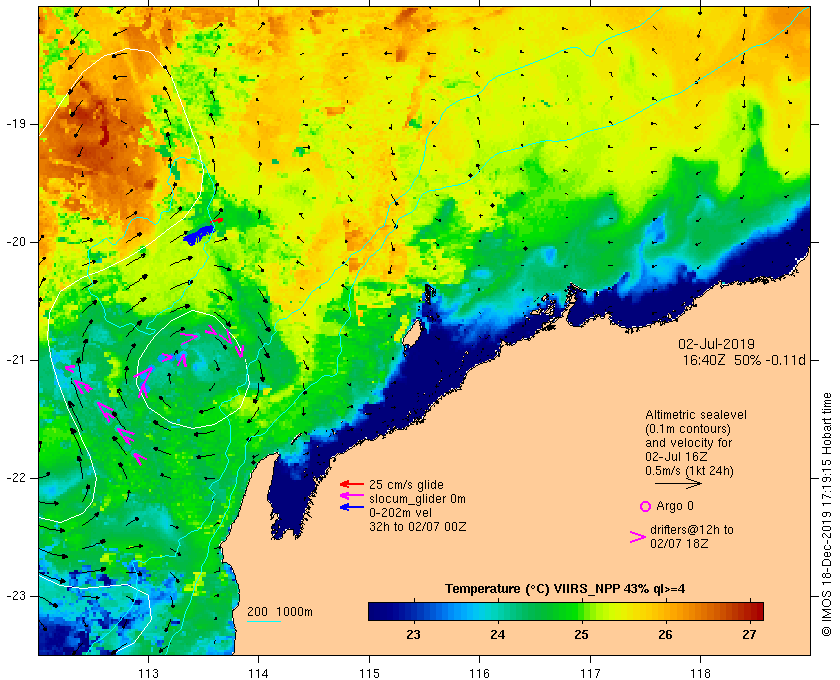
Task: Click the red 25 cm/s glide arrow
Action: point(352,484)
